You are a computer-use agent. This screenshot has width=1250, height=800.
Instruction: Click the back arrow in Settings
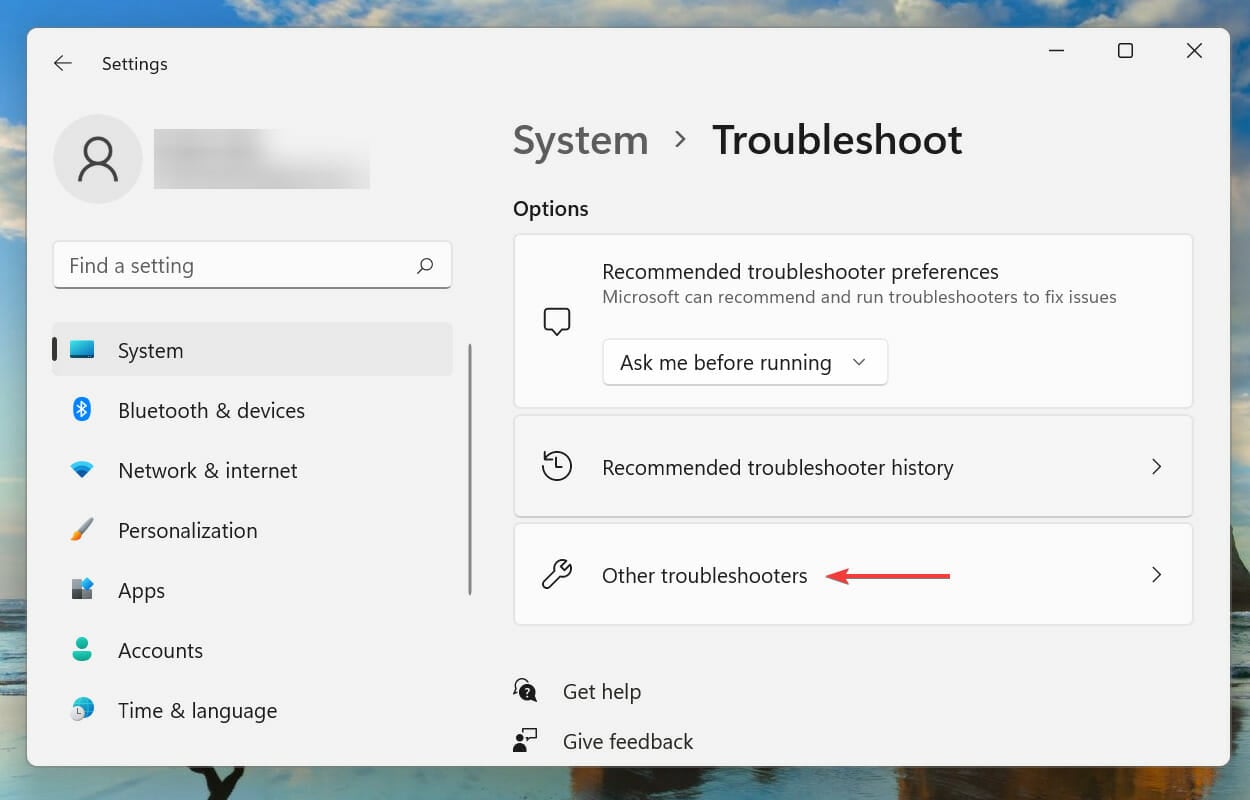(x=63, y=63)
